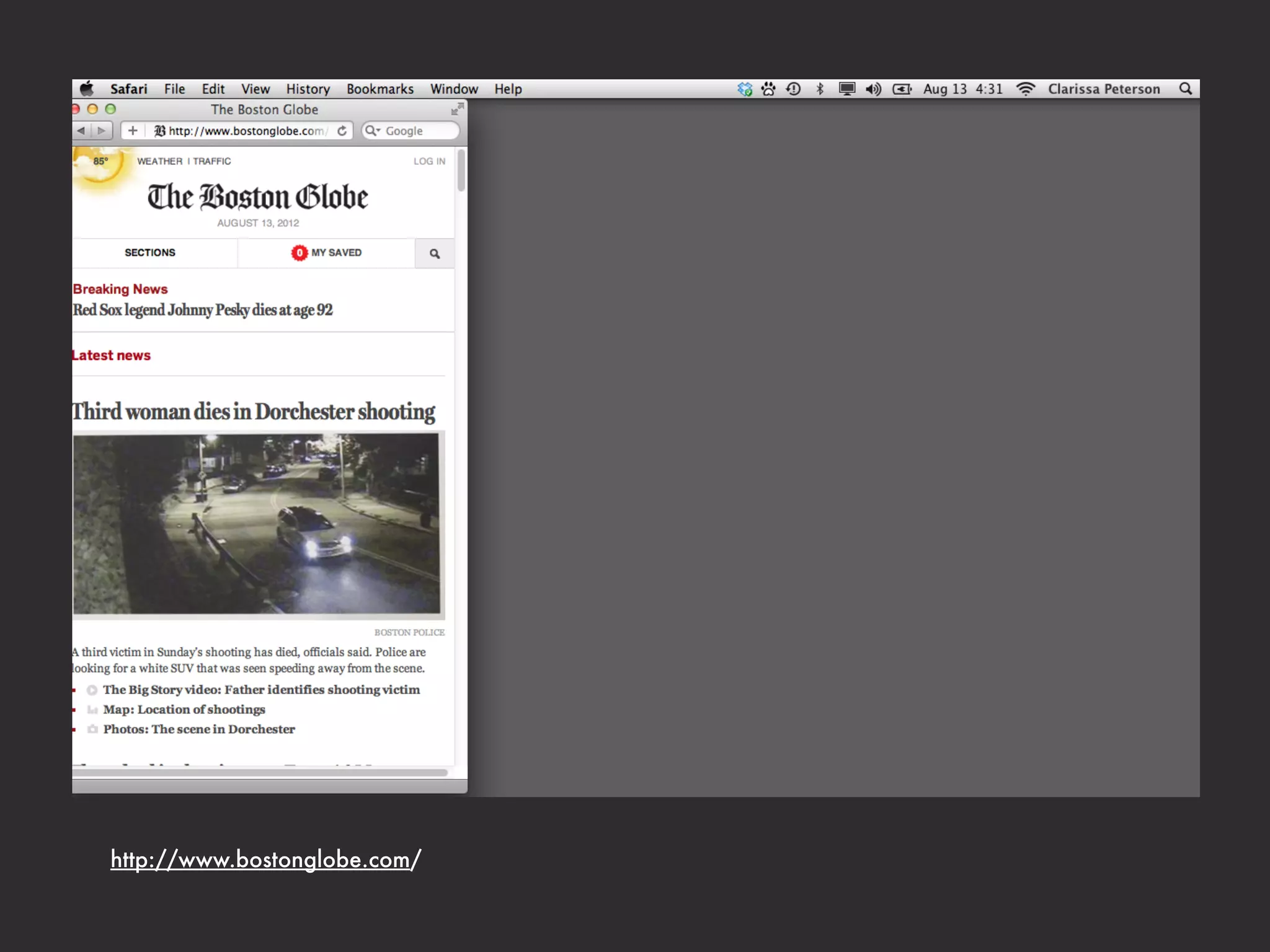Click the battery status icon
The width and height of the screenshot is (1270, 952).
902,89
